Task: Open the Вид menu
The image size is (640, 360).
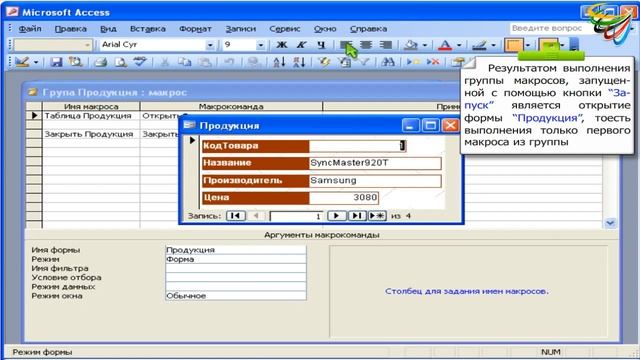Action: (x=108, y=29)
